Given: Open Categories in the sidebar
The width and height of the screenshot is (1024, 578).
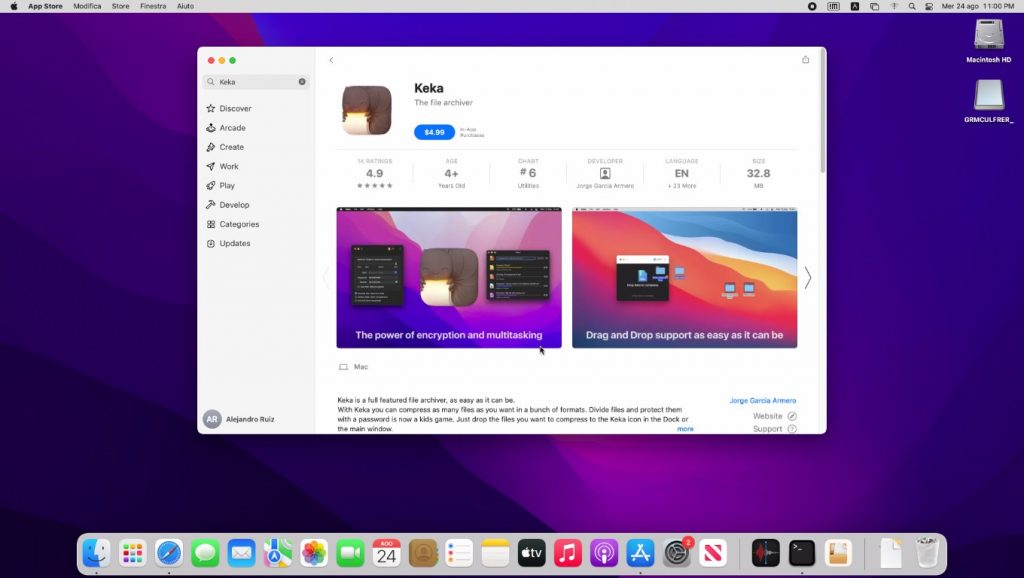Looking at the screenshot, I should tap(239, 224).
